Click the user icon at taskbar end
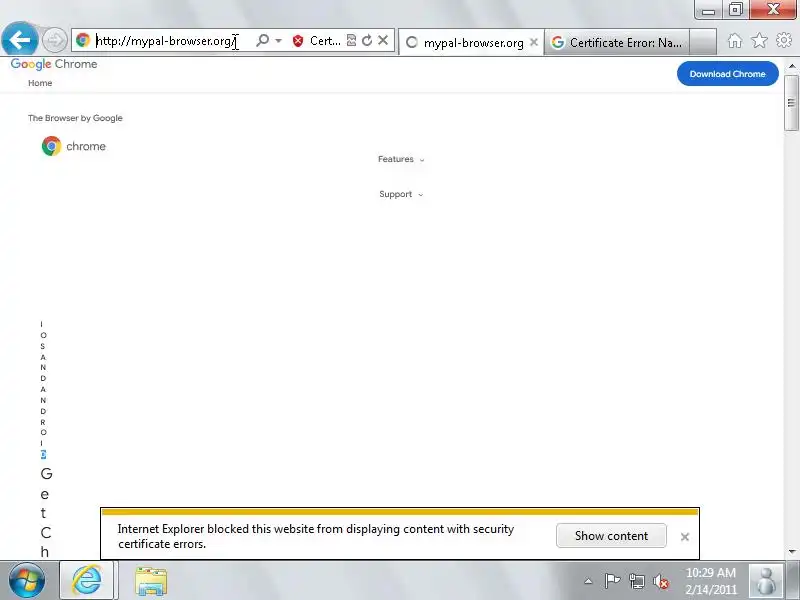Screen dimensions: 800x600 click(766, 581)
